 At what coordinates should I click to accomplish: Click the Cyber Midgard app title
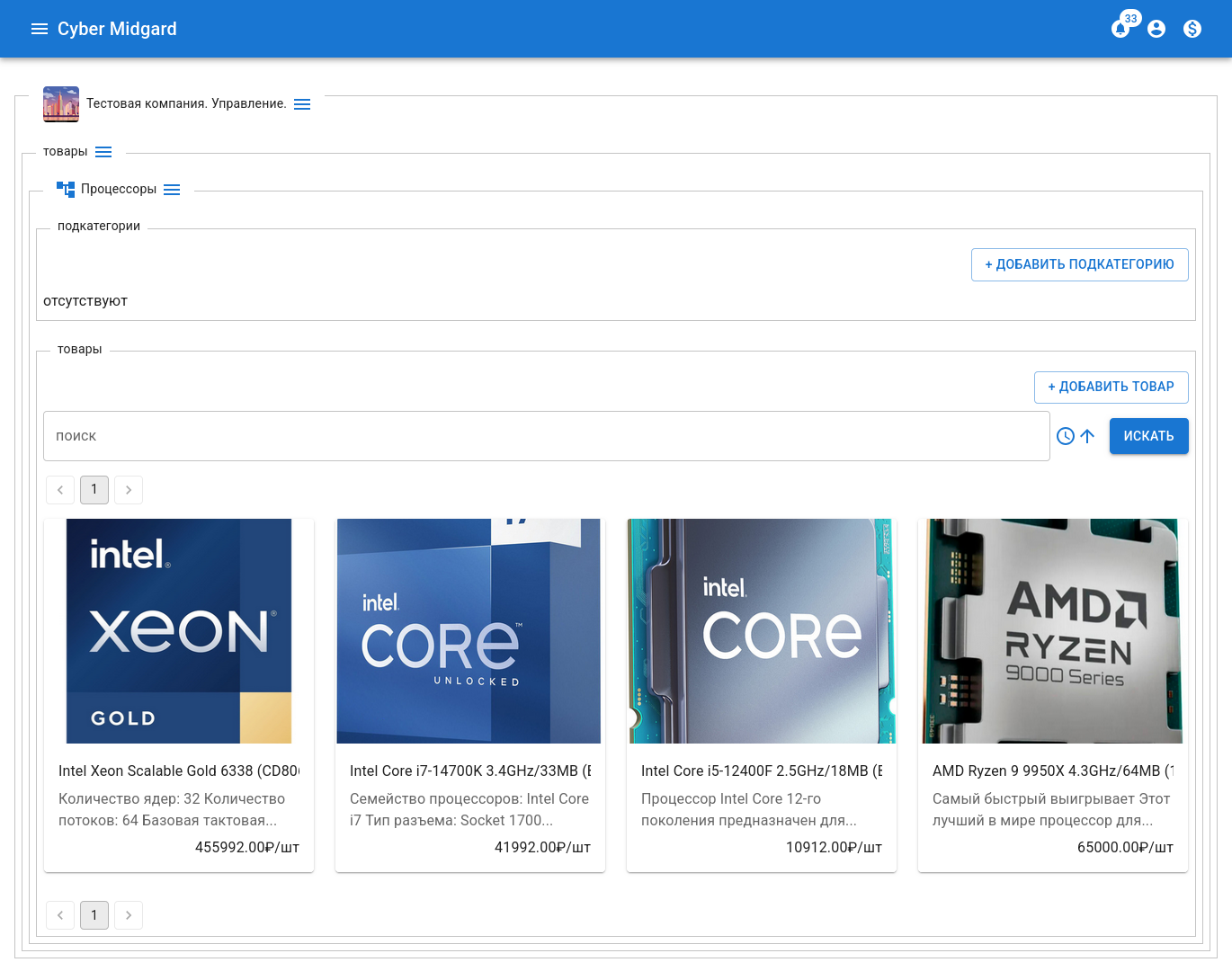117,29
